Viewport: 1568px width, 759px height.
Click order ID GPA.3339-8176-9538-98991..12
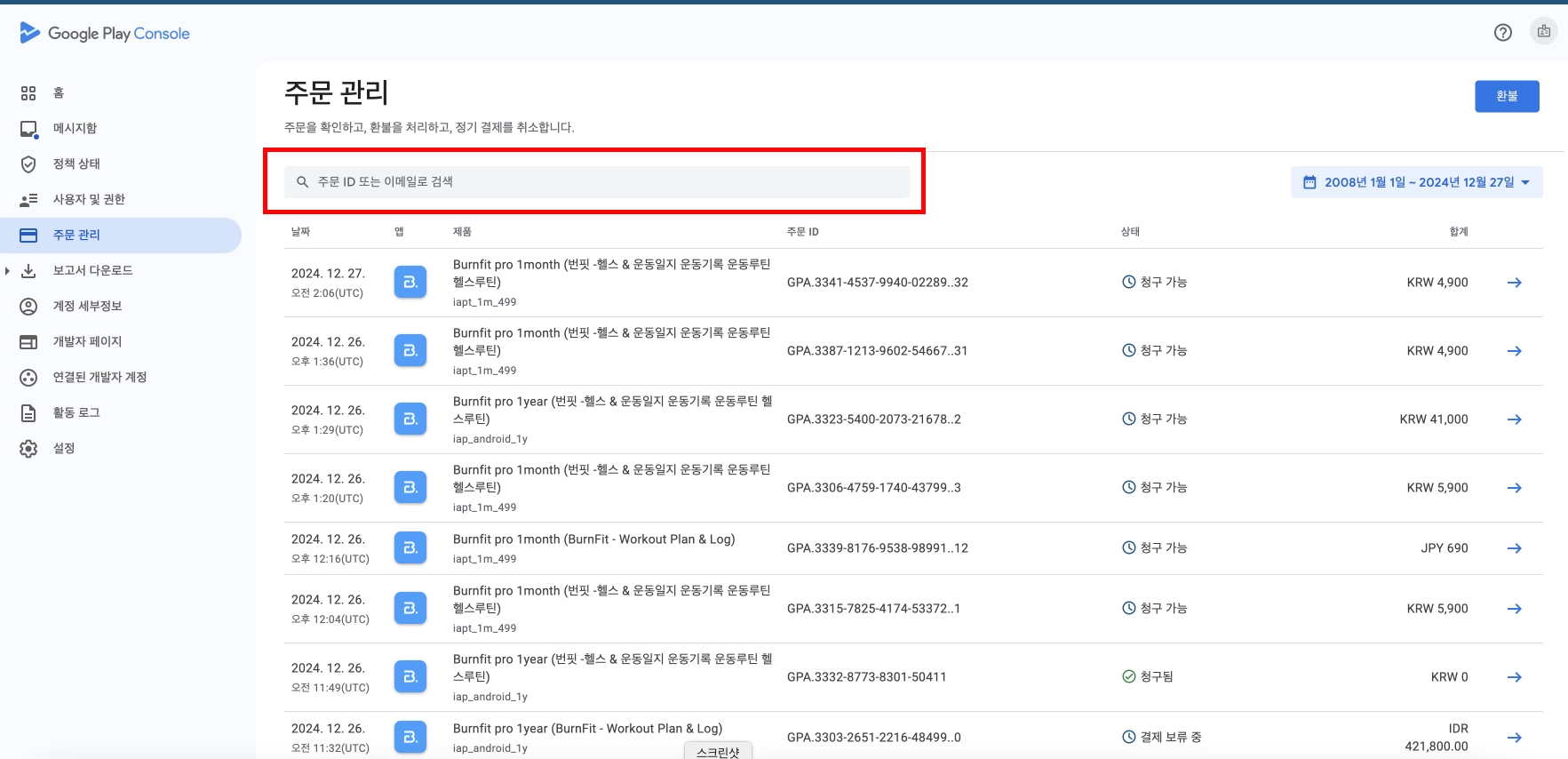878,548
